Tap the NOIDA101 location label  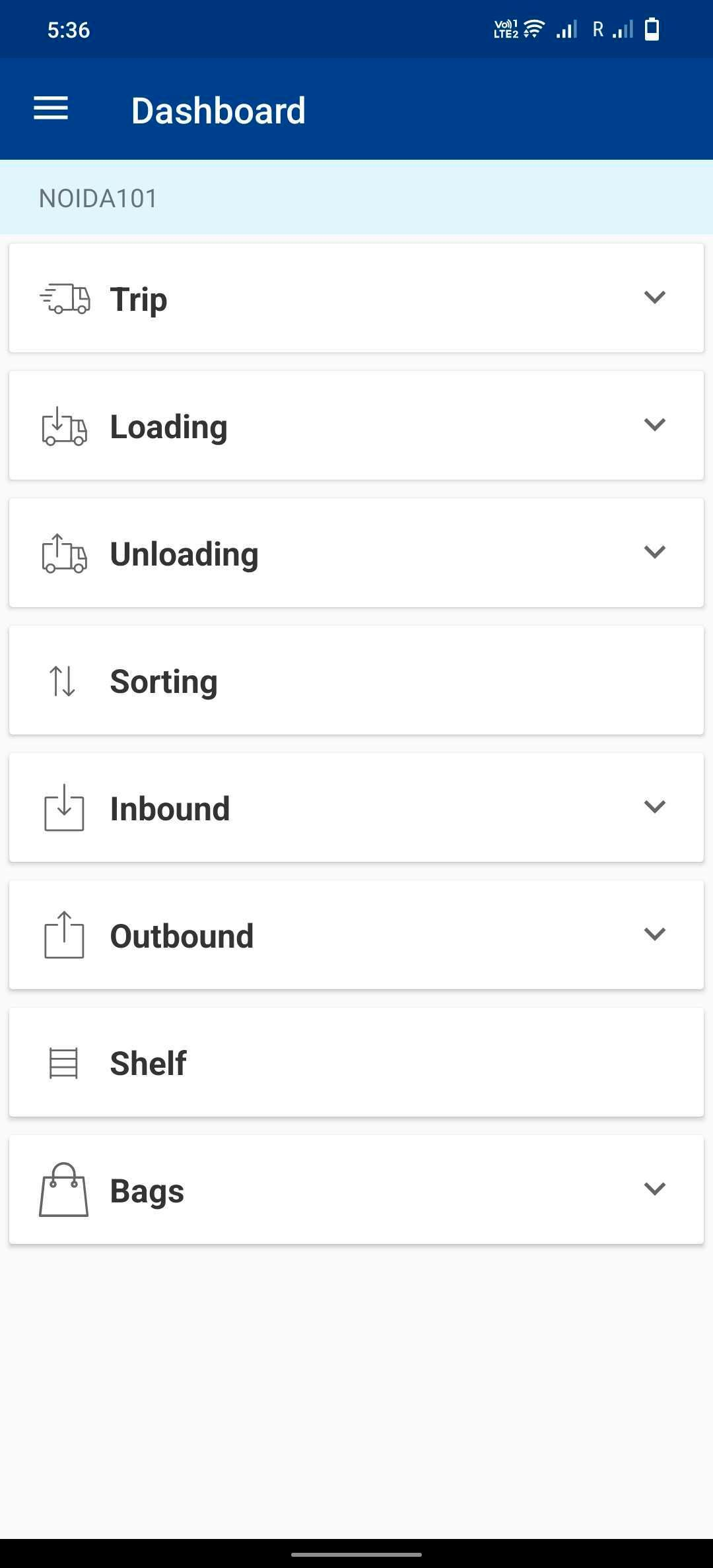(98, 198)
